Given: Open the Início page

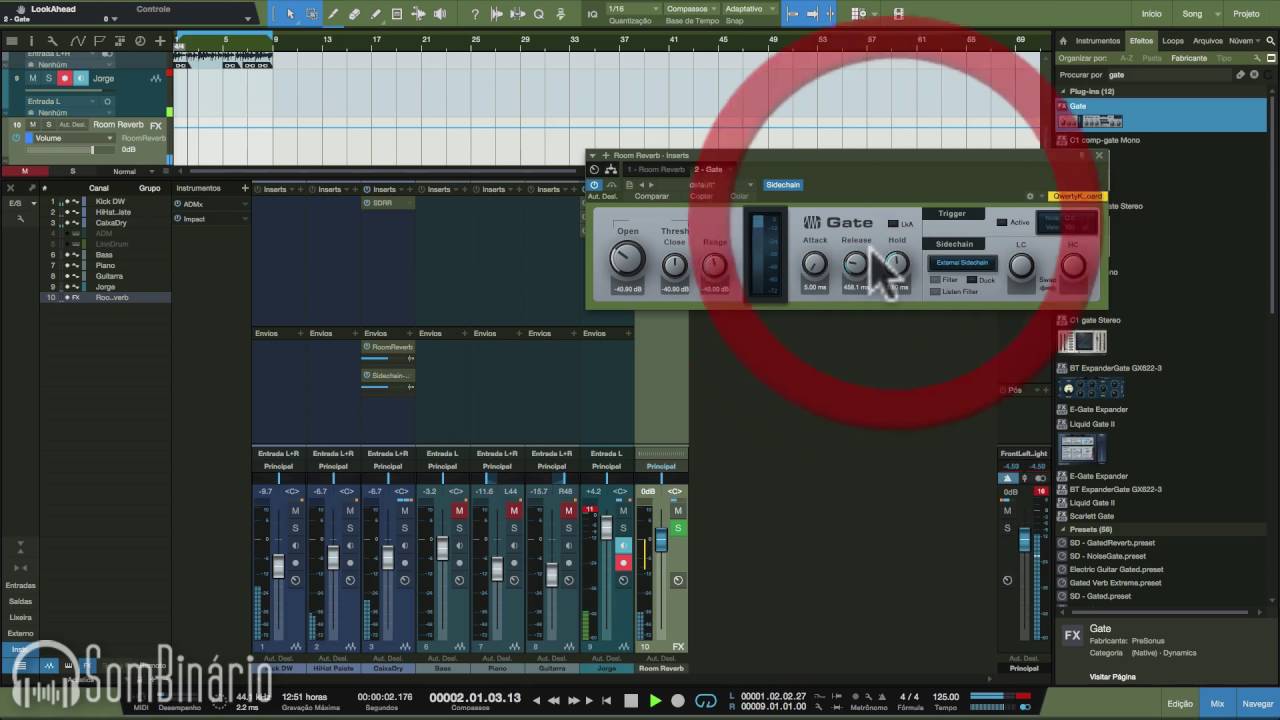Looking at the screenshot, I should [1151, 14].
